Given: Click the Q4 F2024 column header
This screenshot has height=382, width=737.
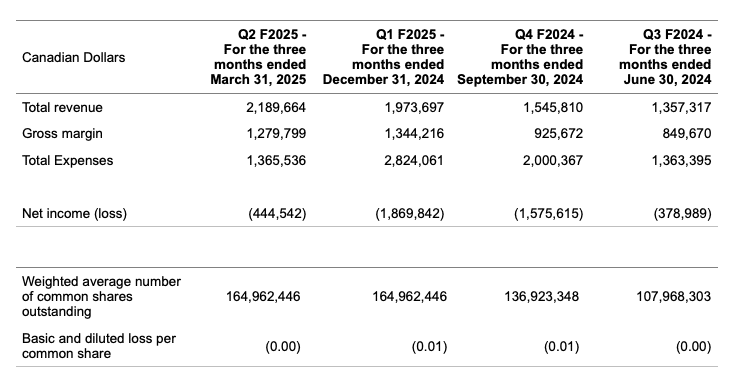Looking at the screenshot, I should [520, 57].
